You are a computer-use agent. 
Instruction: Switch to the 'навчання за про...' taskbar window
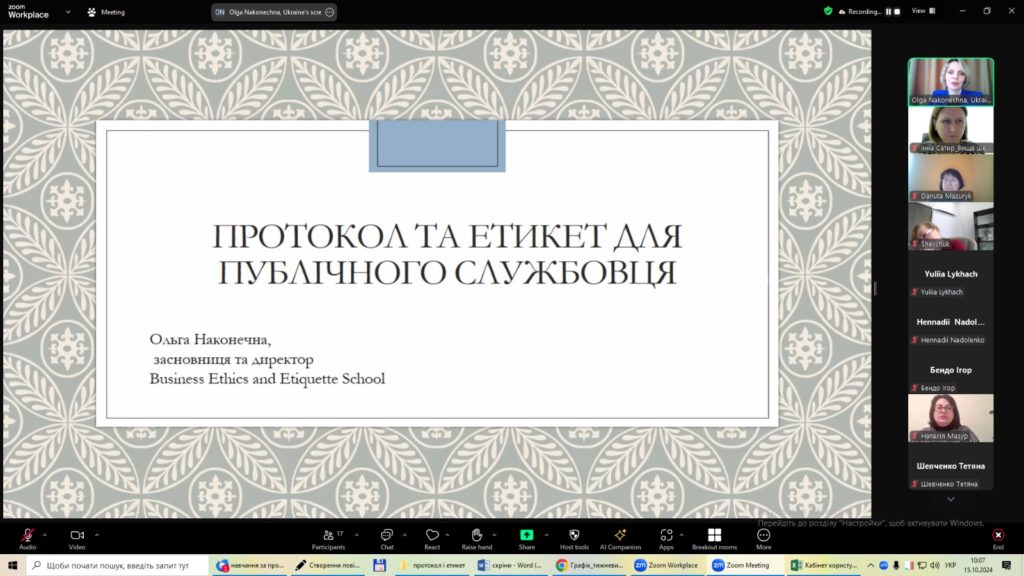tap(251, 565)
